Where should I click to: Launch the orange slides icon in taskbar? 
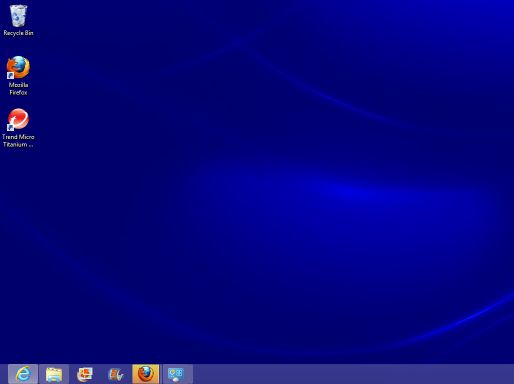point(85,374)
